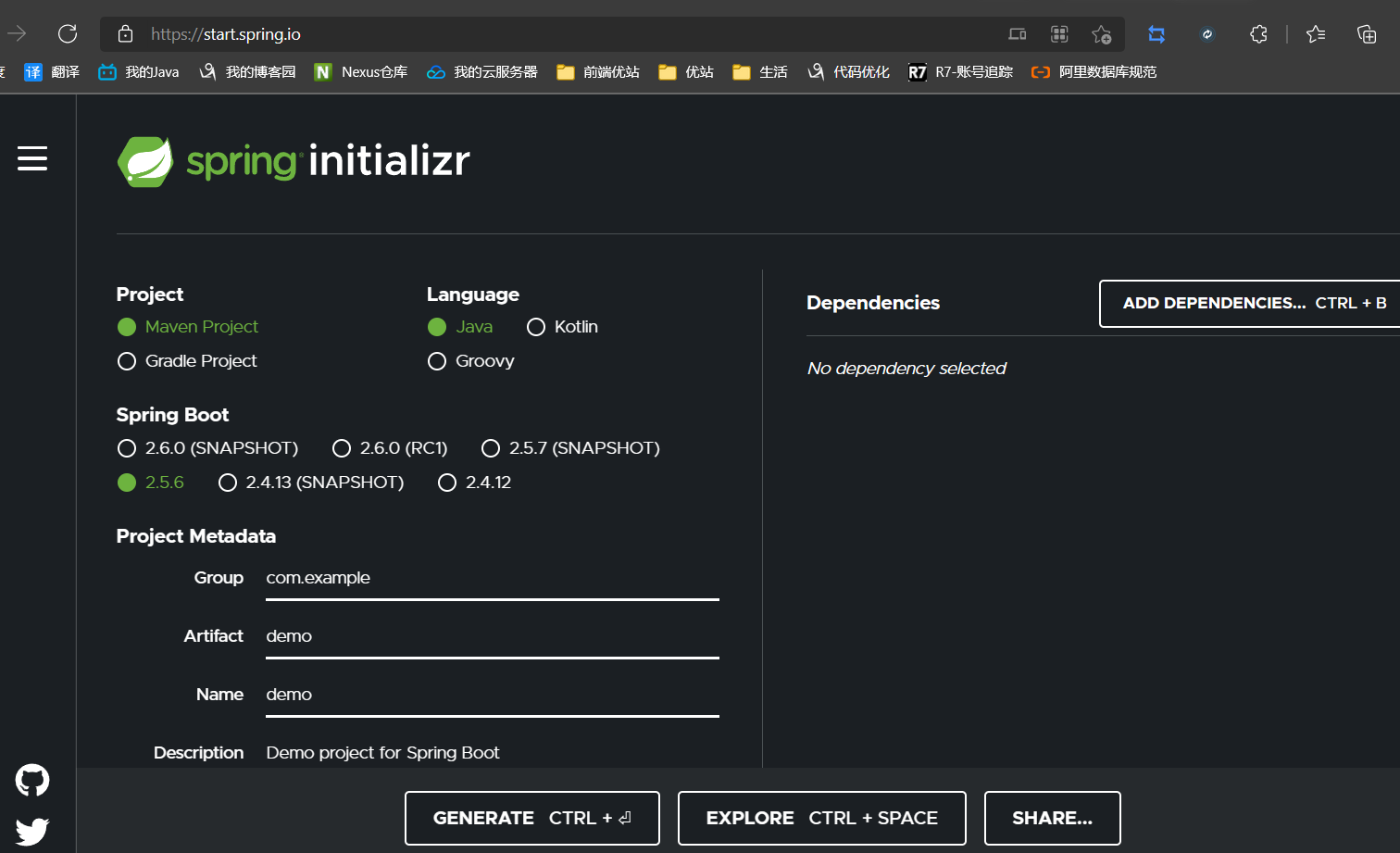Focus the Name input field
1400x853 pixels.
pos(493,696)
